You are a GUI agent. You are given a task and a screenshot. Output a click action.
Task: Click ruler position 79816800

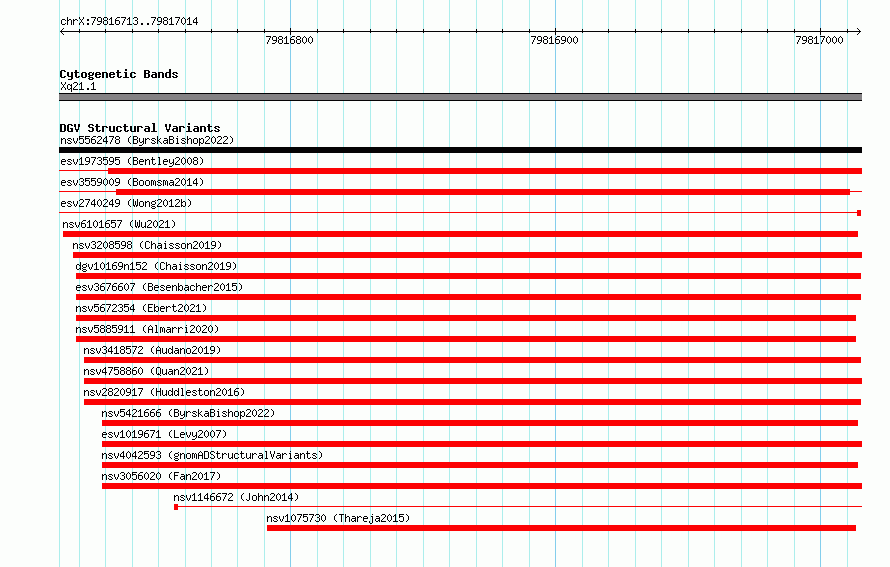point(289,40)
